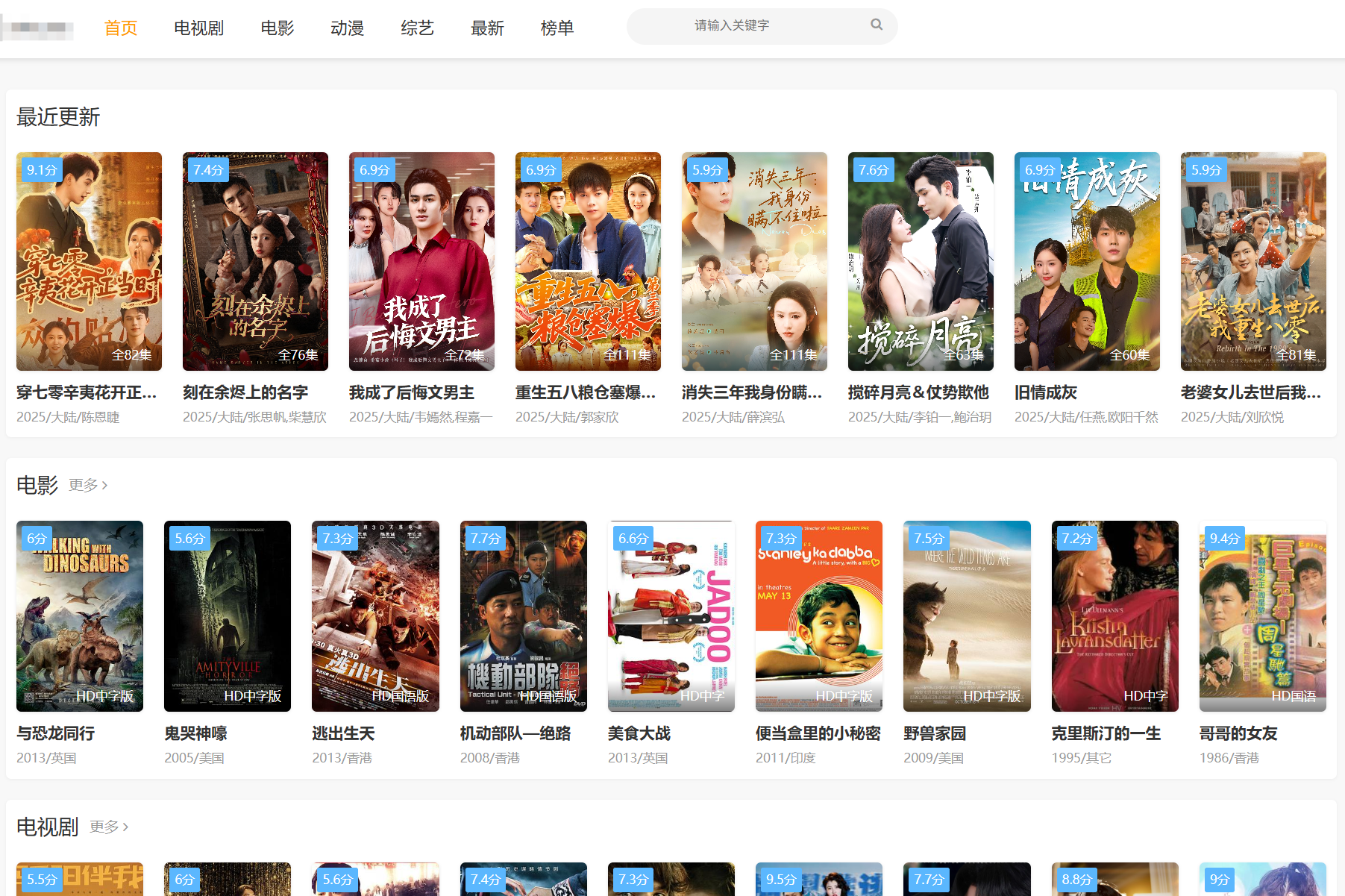Screen dimensions: 1345x896
Task: Open the 刻在余烬上的名字 poster
Action: coord(255,261)
